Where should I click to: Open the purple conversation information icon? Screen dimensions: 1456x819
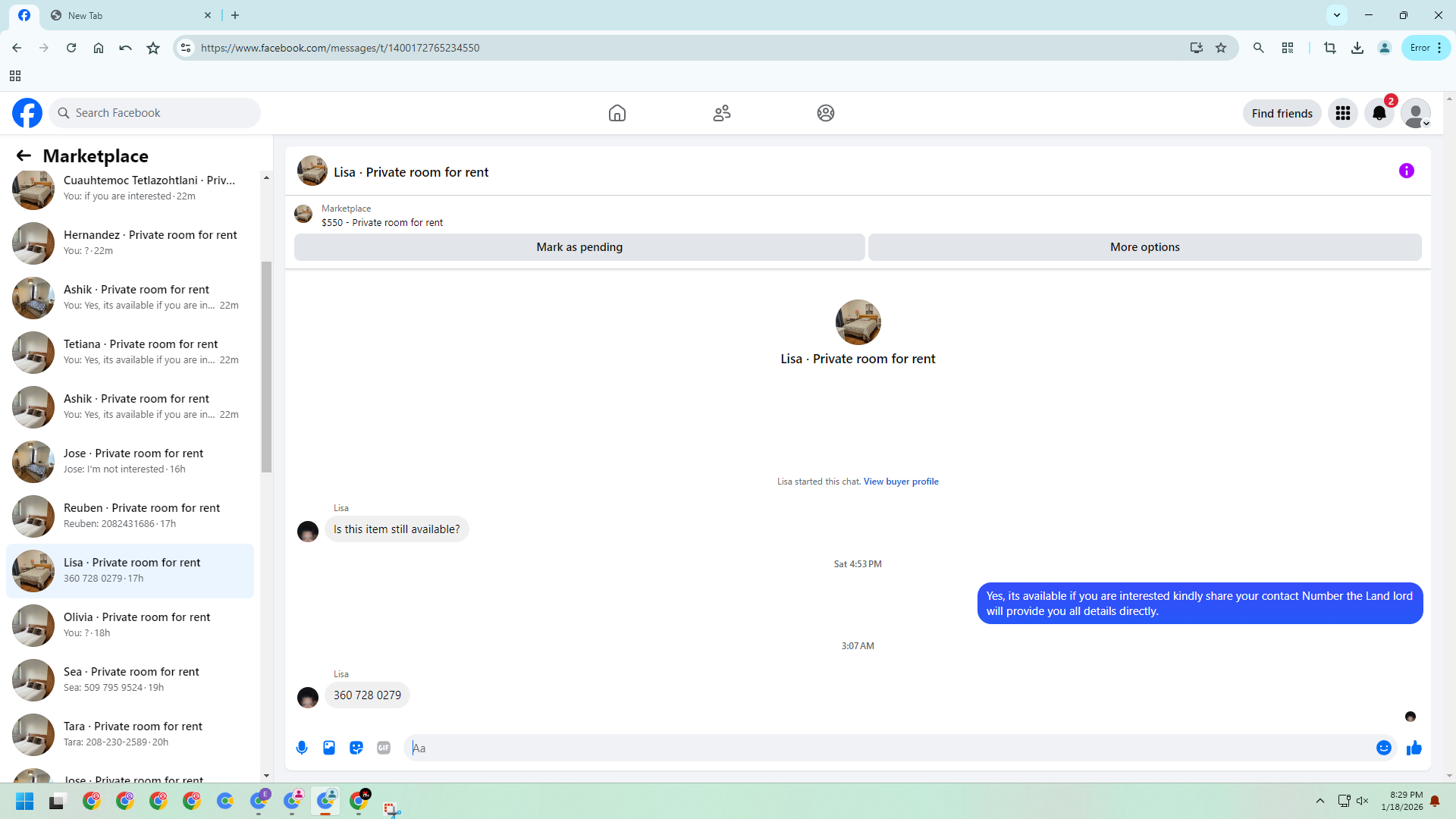[1407, 171]
